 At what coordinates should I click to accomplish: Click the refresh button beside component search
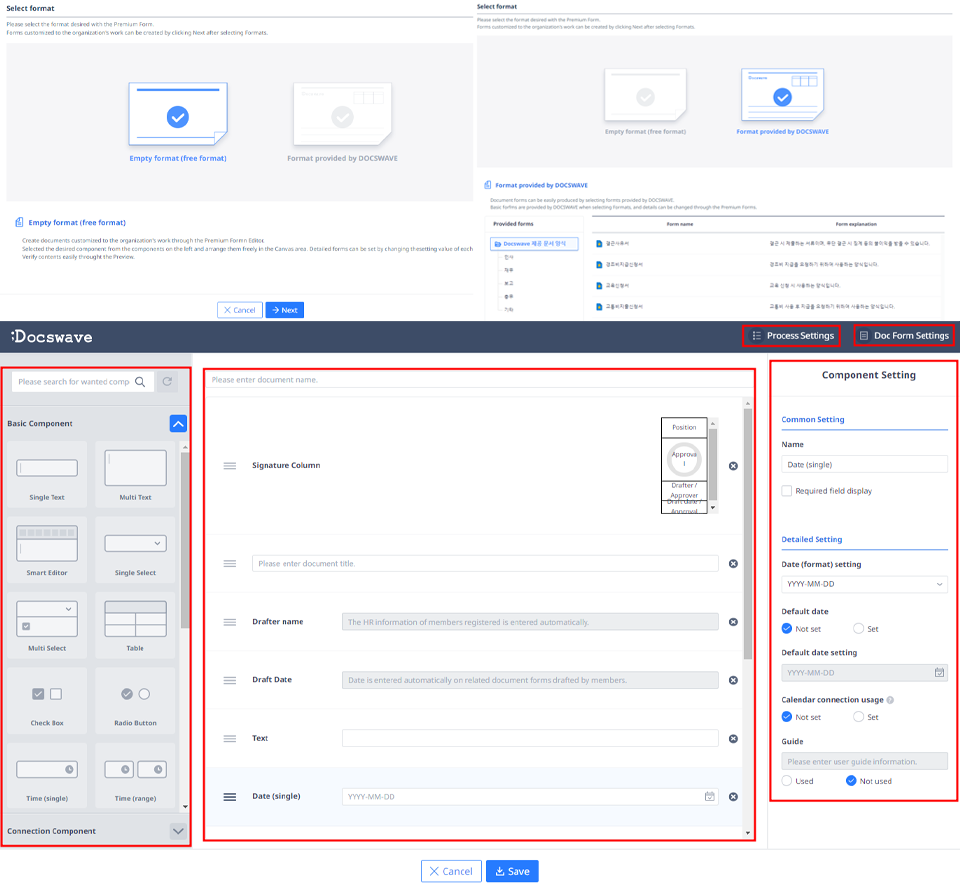167,382
